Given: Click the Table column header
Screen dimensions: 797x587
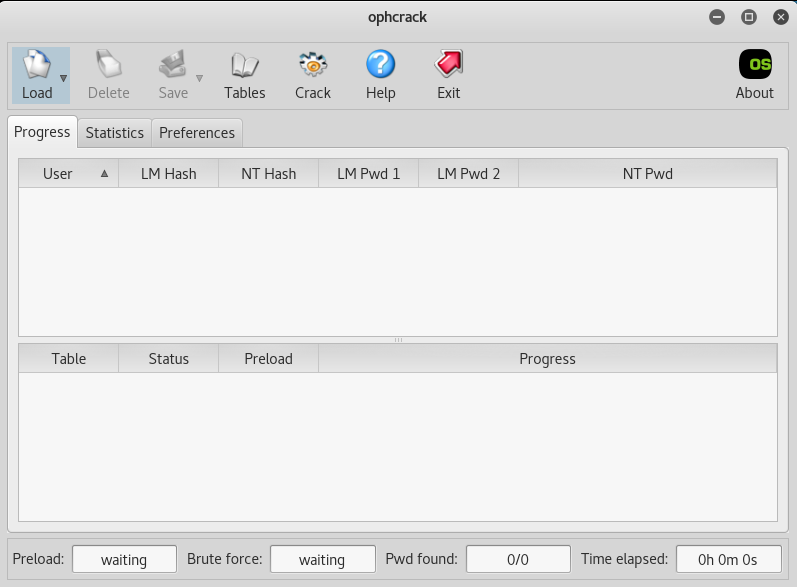Looking at the screenshot, I should [69, 359].
